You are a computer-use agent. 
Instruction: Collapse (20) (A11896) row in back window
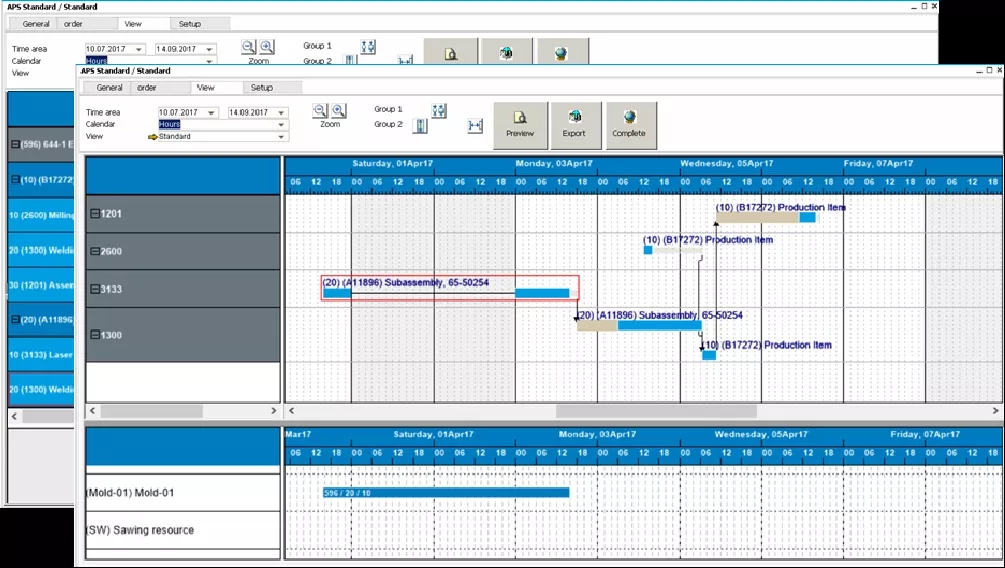click(15, 319)
